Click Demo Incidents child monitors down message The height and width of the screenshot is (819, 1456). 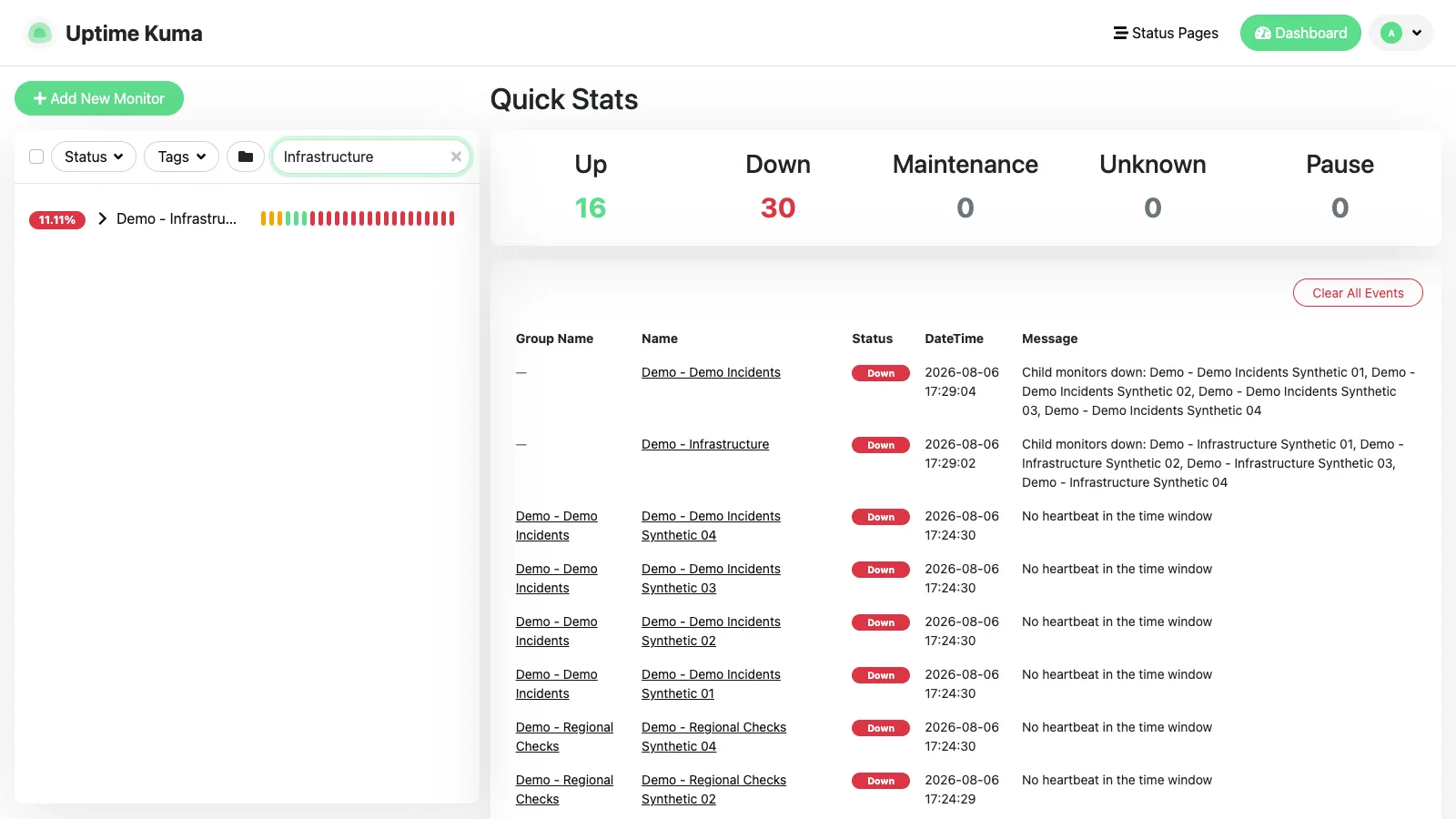(1218, 391)
